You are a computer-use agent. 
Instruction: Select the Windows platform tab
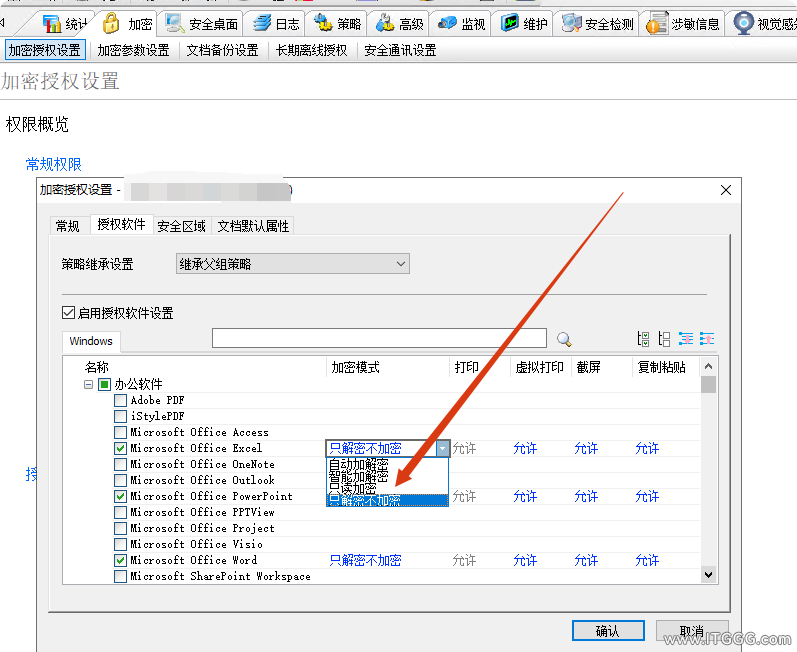91,341
